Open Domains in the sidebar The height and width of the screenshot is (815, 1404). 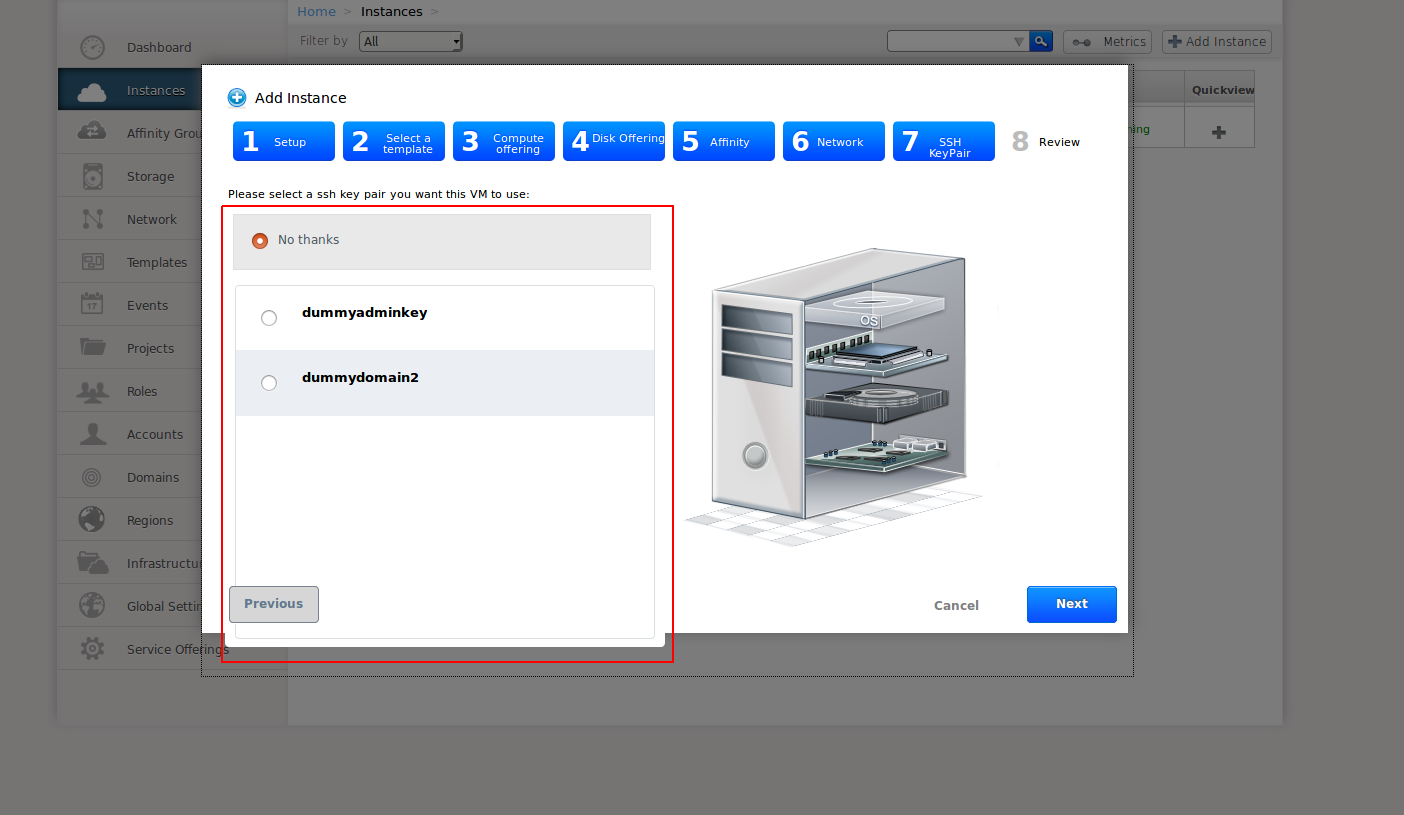[x=172, y=477]
